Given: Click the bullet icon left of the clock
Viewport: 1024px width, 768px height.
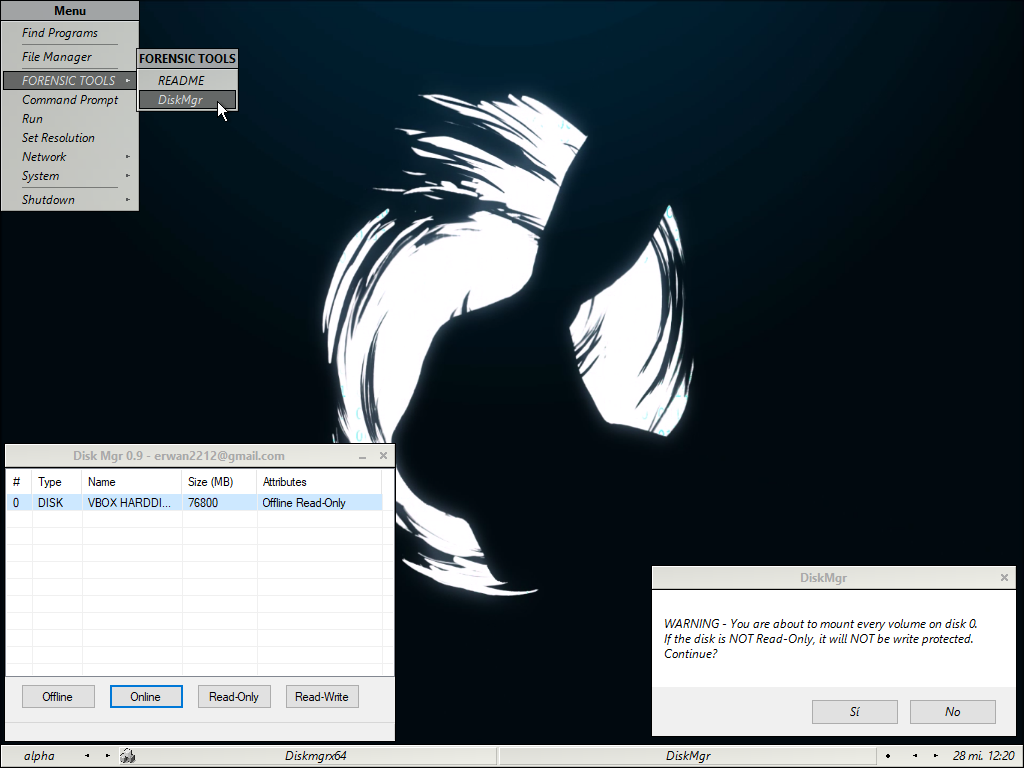Looking at the screenshot, I should (888, 756).
